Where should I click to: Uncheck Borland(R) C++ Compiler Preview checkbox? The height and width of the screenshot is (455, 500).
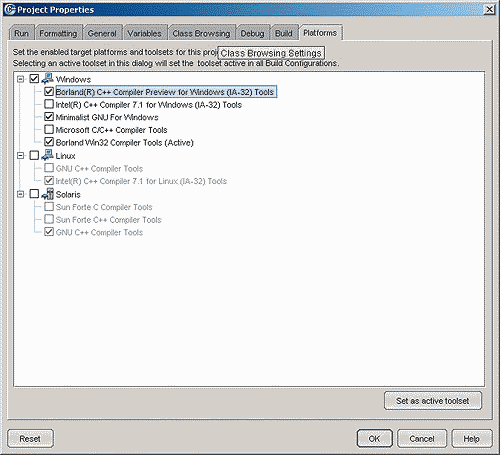(49, 91)
